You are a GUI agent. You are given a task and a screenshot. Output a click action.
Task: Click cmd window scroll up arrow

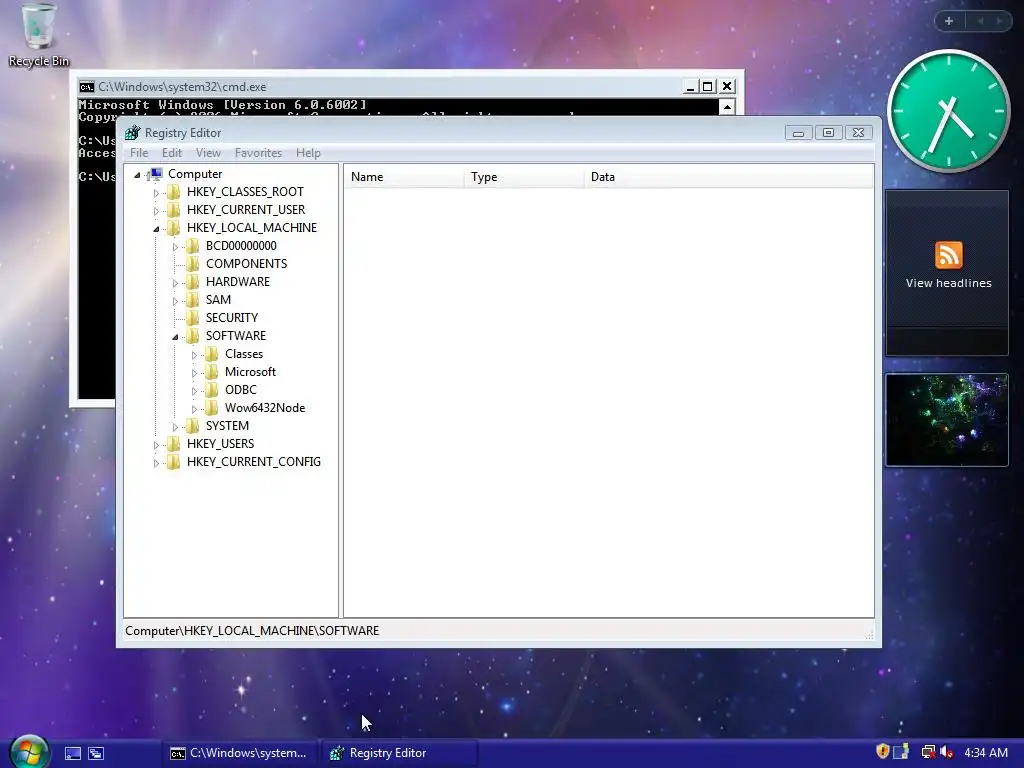[x=727, y=107]
